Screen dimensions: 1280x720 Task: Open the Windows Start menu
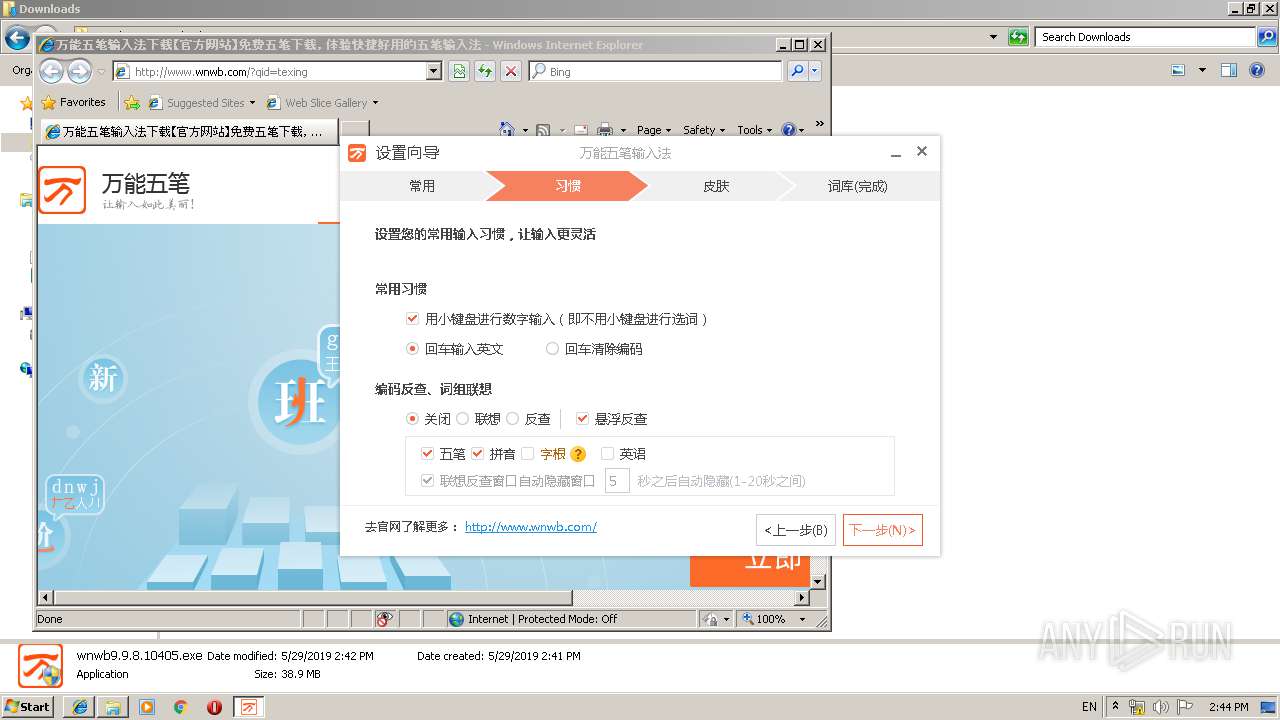28,707
